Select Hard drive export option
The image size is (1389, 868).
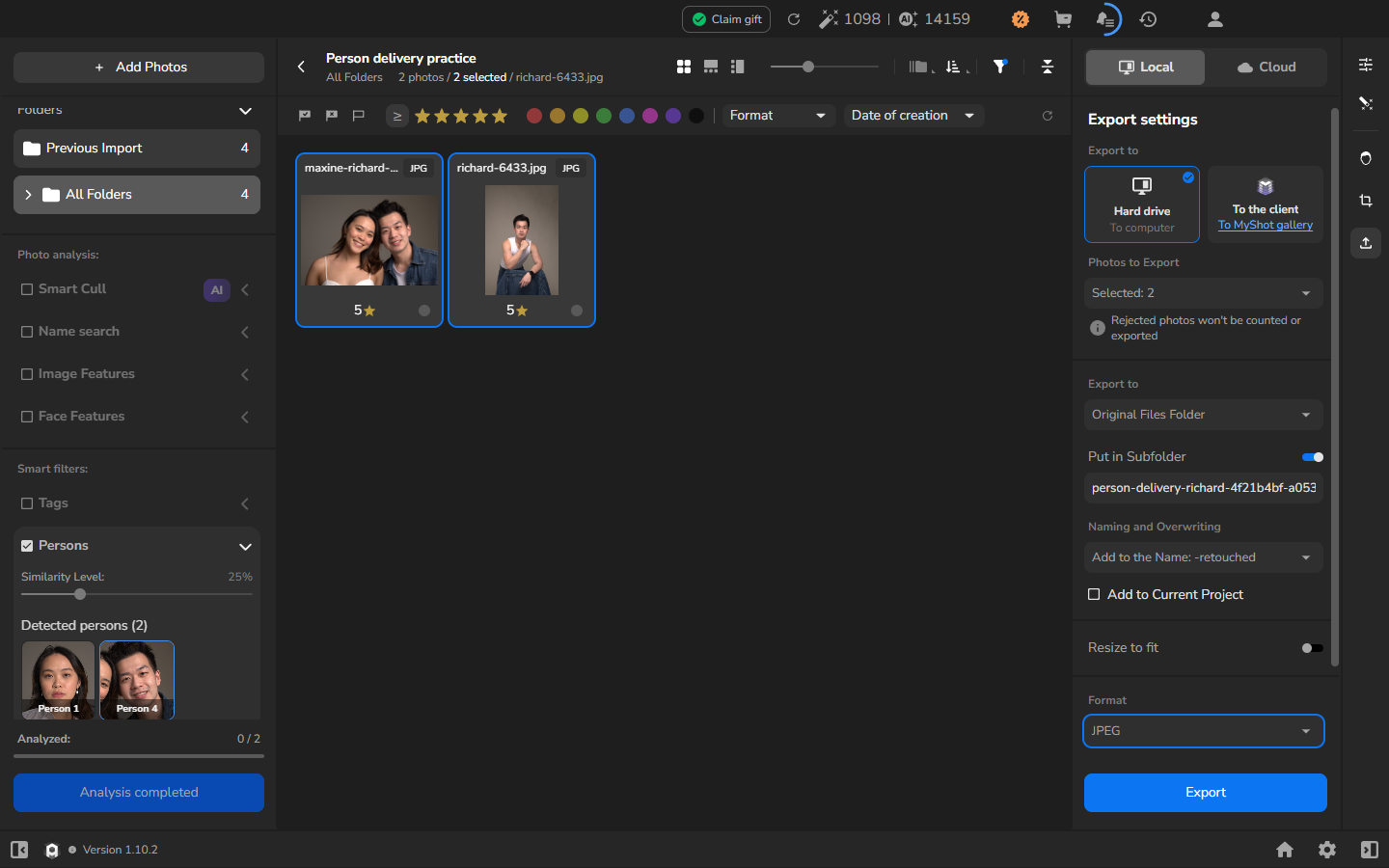(1142, 204)
